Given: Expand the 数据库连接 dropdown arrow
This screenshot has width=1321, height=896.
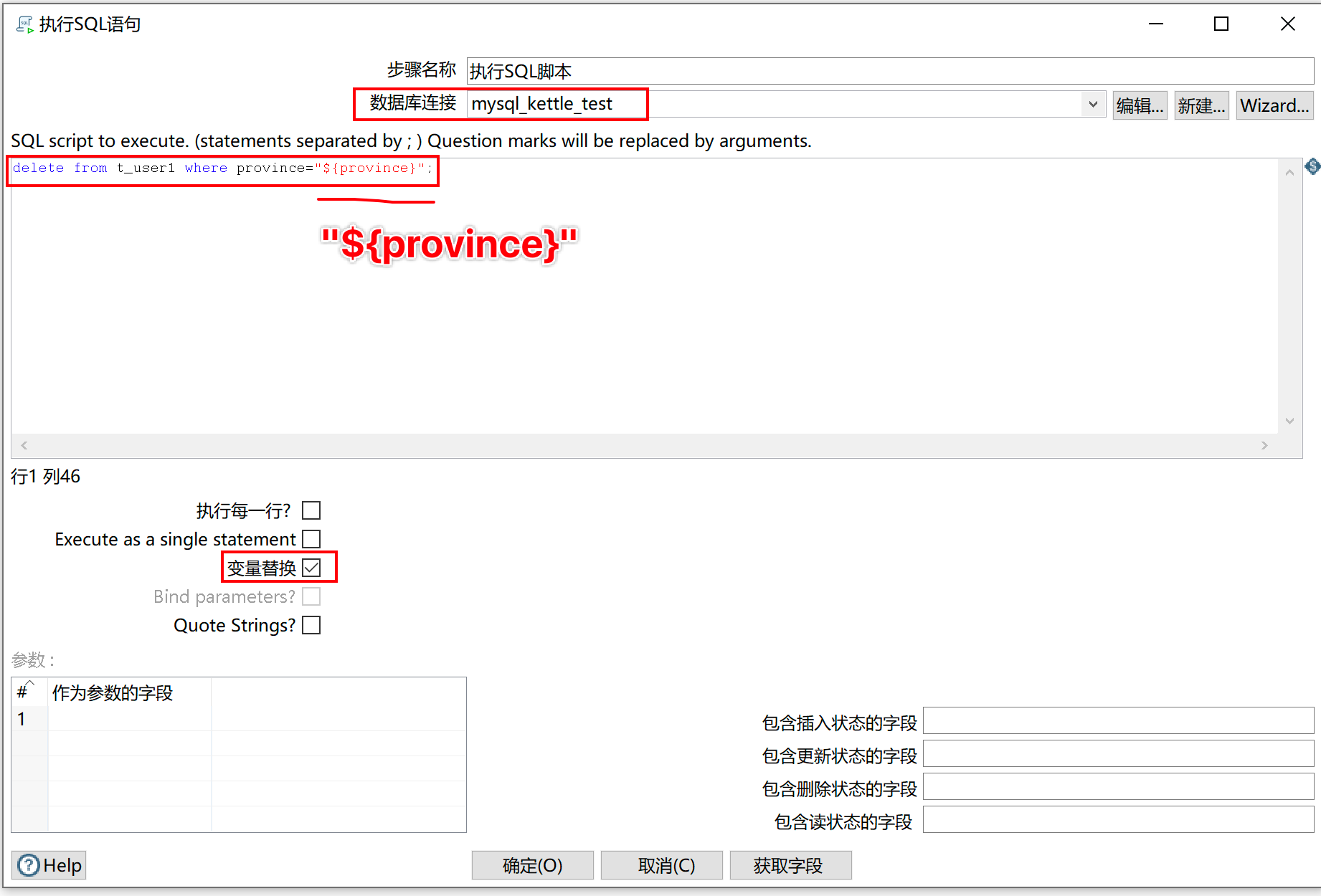Looking at the screenshot, I should 1092,105.
